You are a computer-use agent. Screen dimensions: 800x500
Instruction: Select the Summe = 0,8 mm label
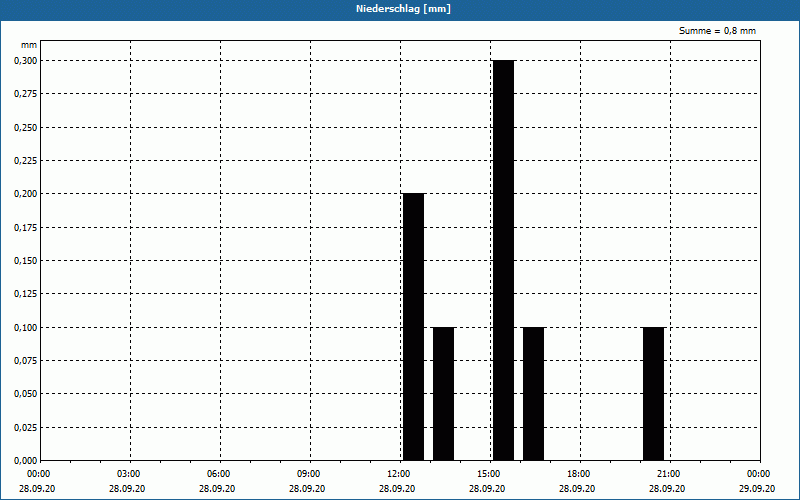[717, 31]
